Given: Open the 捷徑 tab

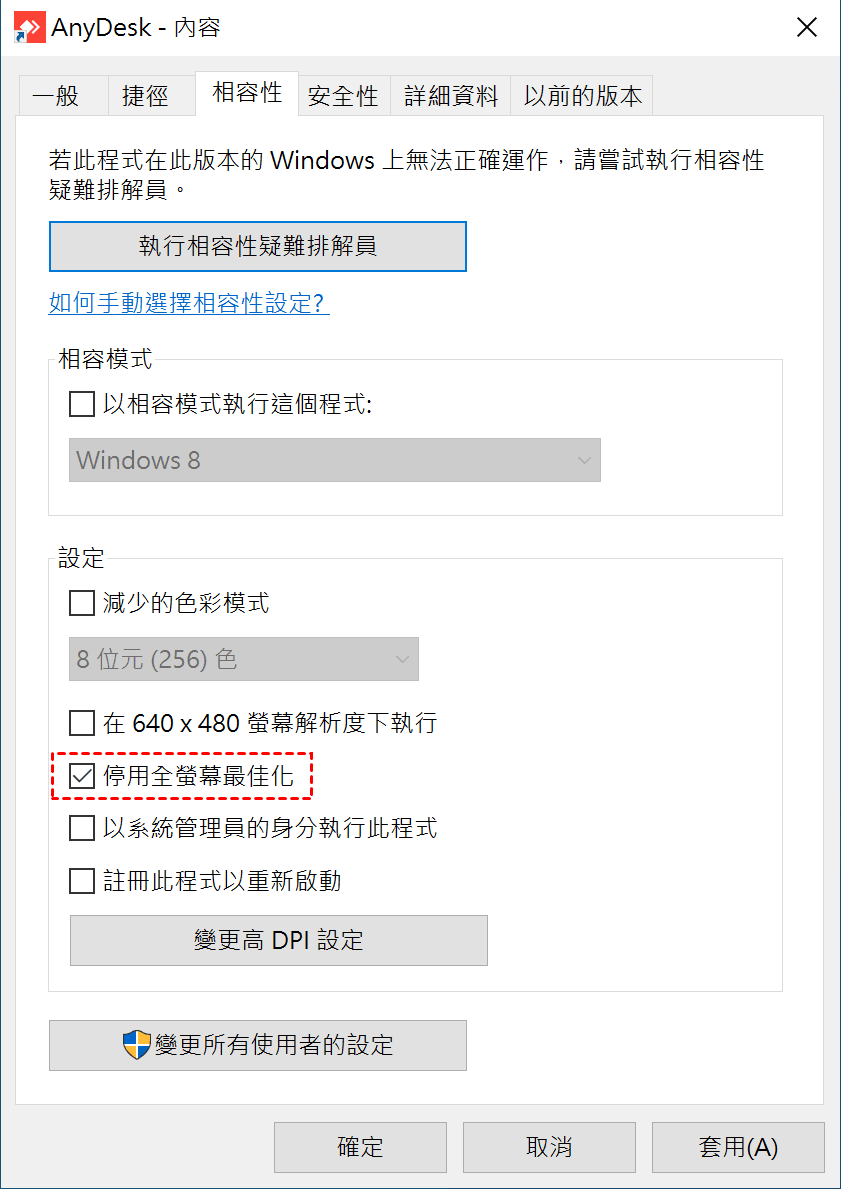Looking at the screenshot, I should [145, 96].
